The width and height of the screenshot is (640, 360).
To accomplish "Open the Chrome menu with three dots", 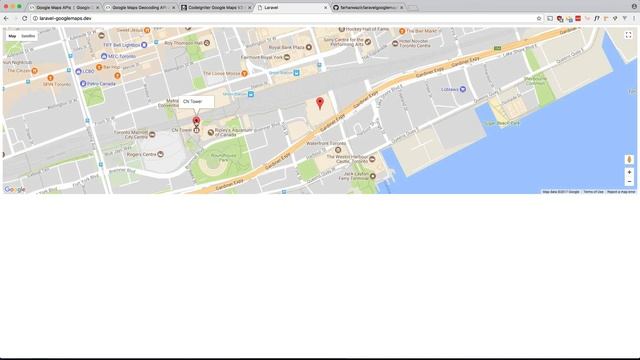I will tap(634, 18).
